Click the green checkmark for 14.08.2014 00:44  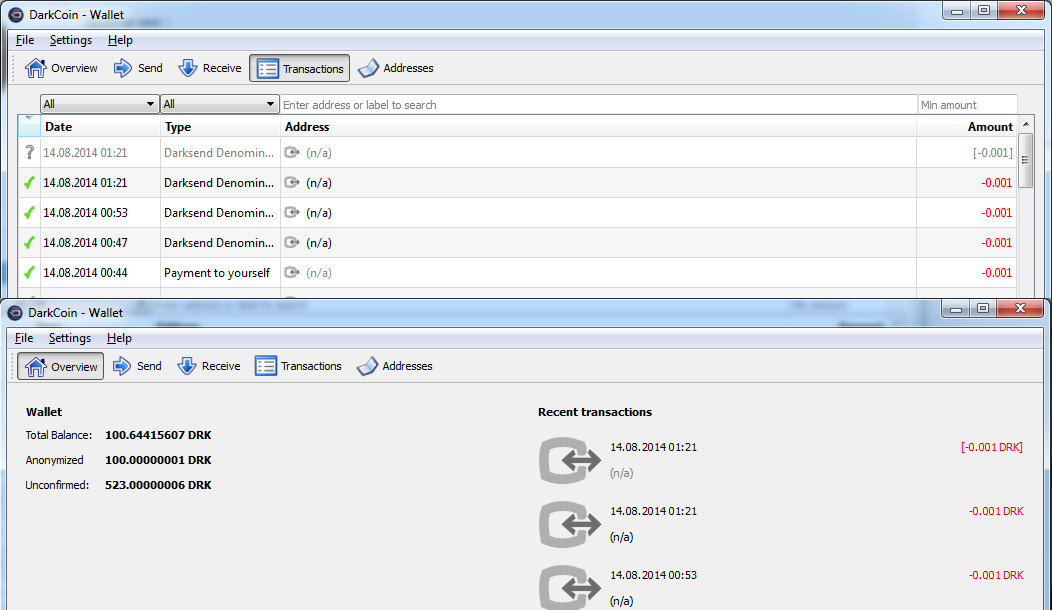tap(29, 273)
